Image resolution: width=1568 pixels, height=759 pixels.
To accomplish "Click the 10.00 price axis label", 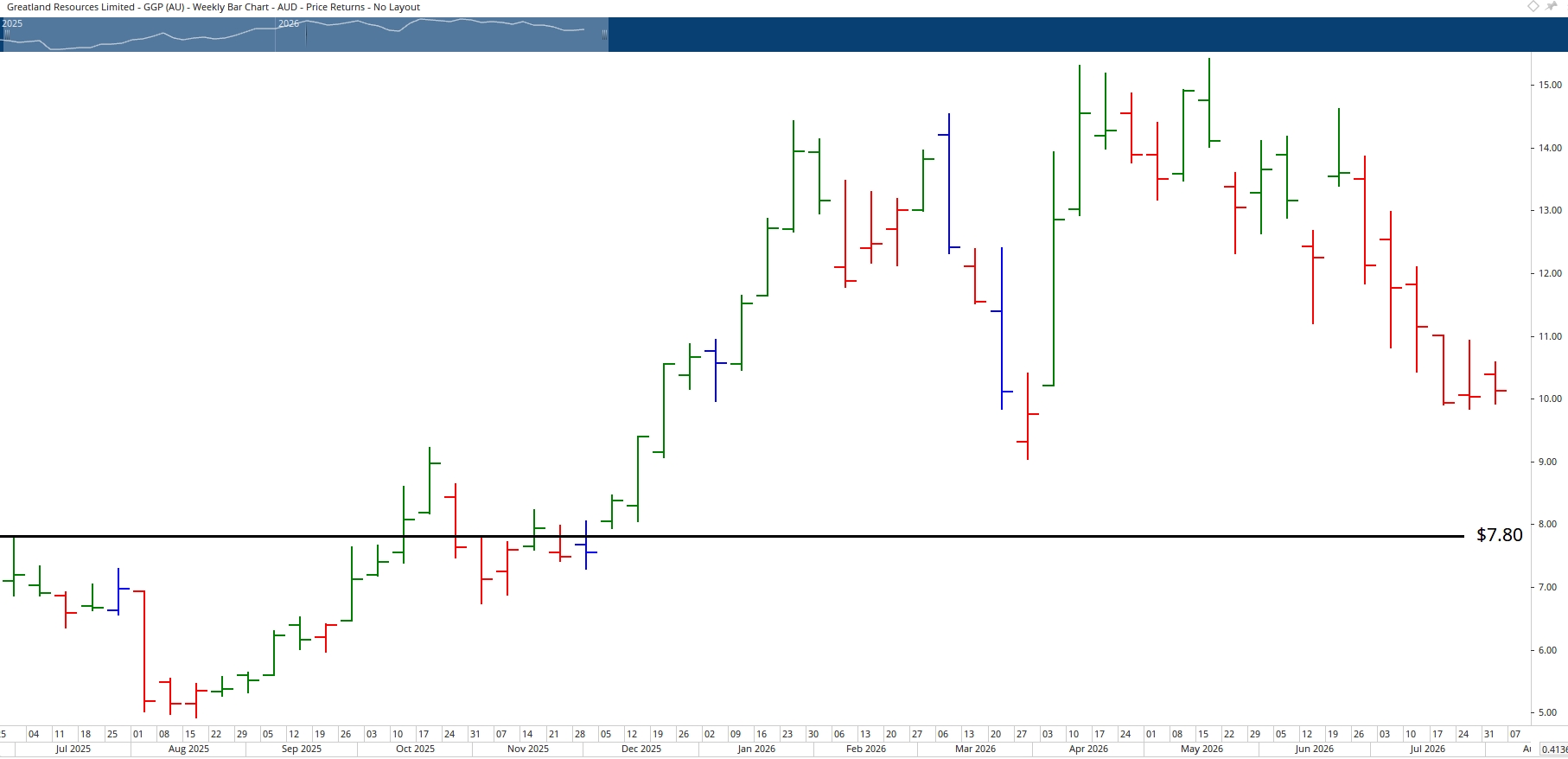I will pyautogui.click(x=1550, y=399).
